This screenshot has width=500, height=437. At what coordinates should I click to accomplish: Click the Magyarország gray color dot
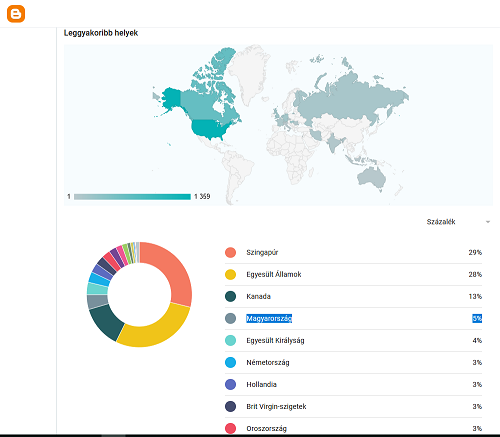tap(230, 318)
